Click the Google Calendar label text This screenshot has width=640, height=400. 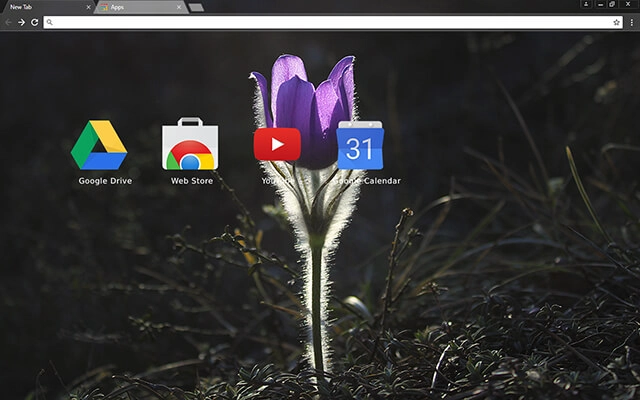(x=367, y=181)
